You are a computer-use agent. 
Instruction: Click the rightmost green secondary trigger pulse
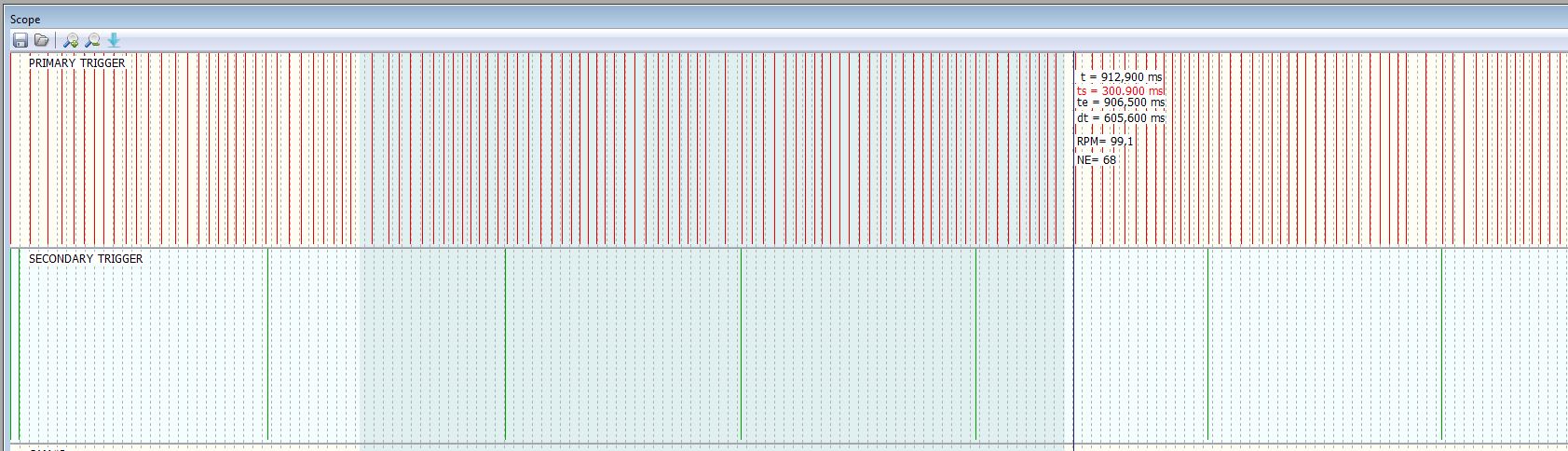click(1441, 345)
